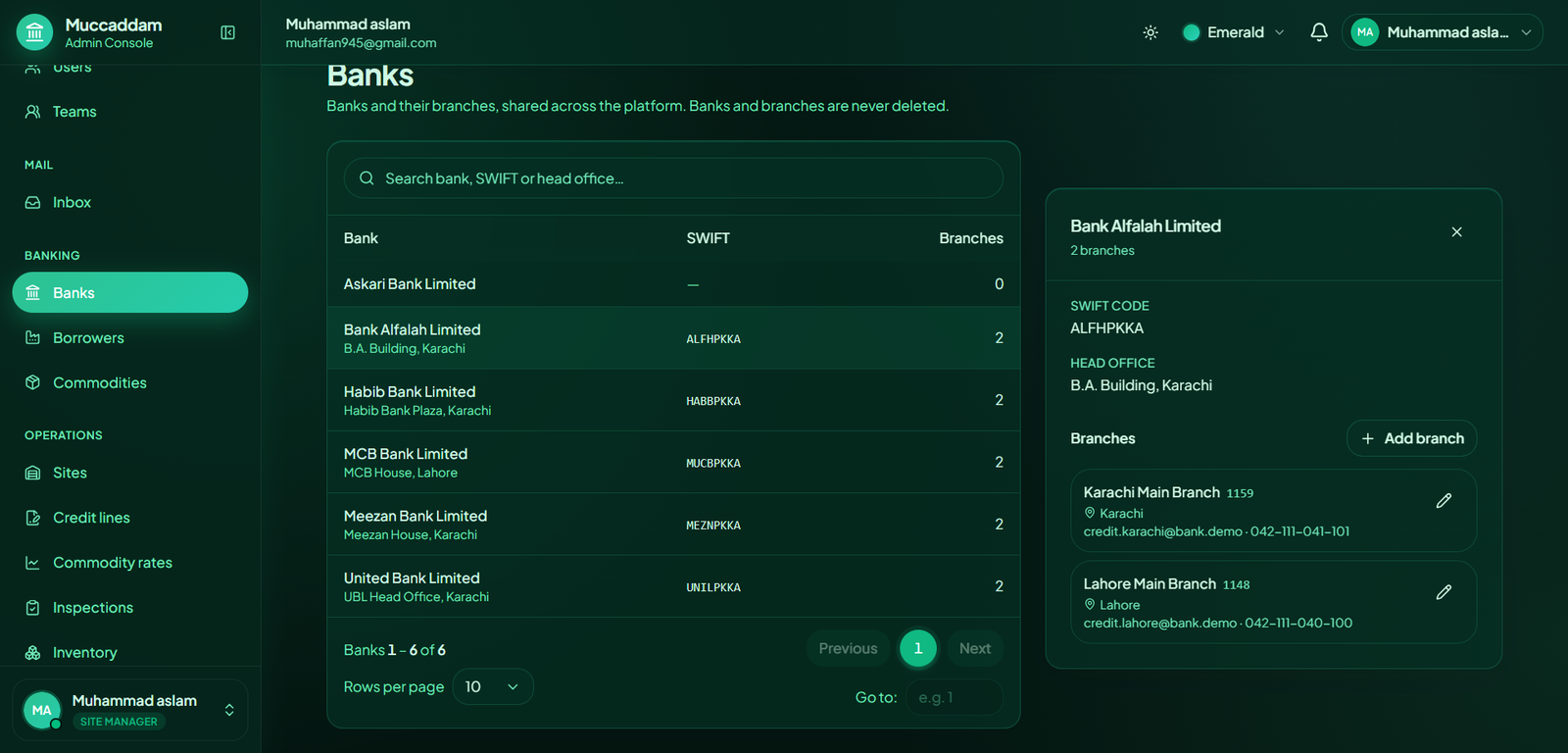
Task: Open Muhammad aslam account menu in header
Action: click(1443, 32)
